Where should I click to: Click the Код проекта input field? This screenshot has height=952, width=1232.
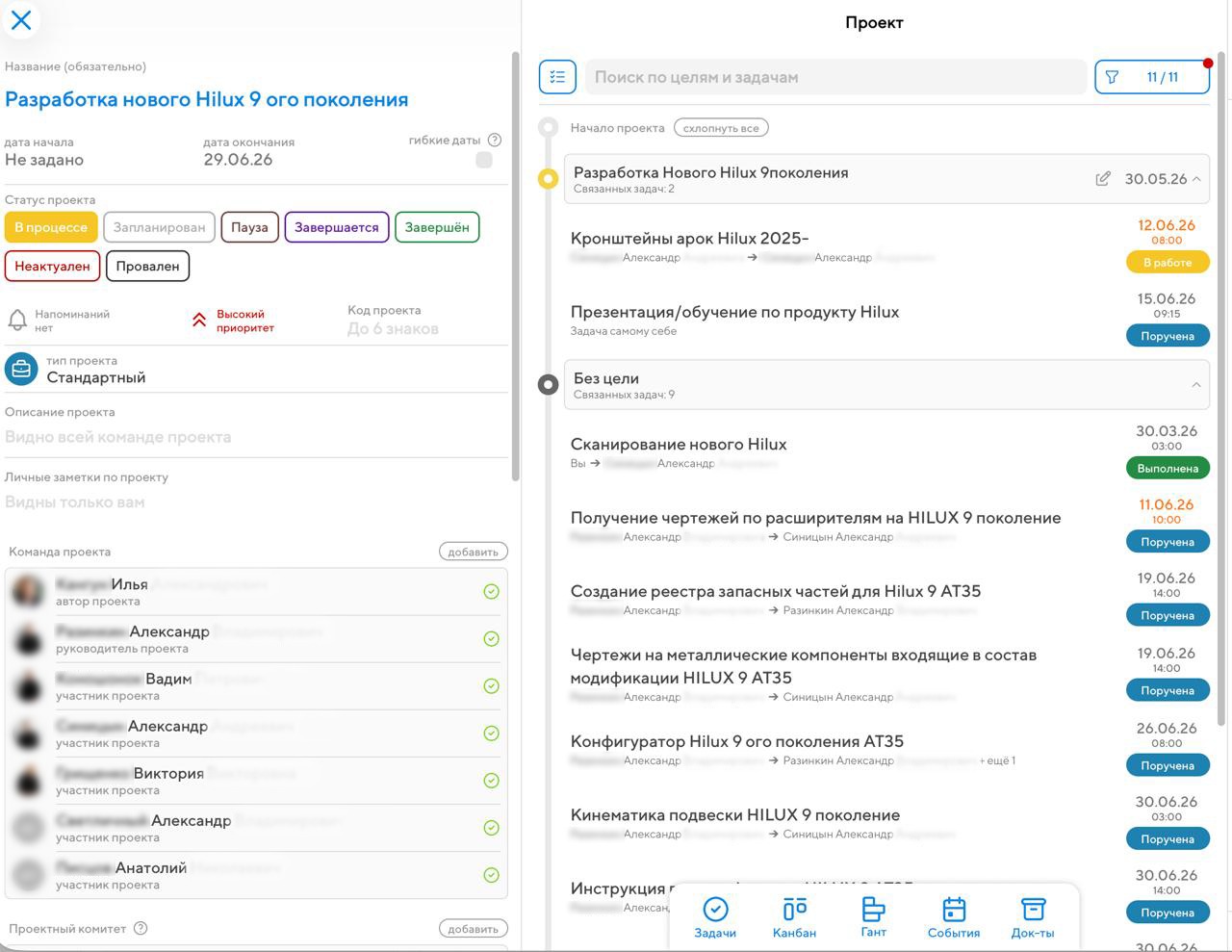393,328
